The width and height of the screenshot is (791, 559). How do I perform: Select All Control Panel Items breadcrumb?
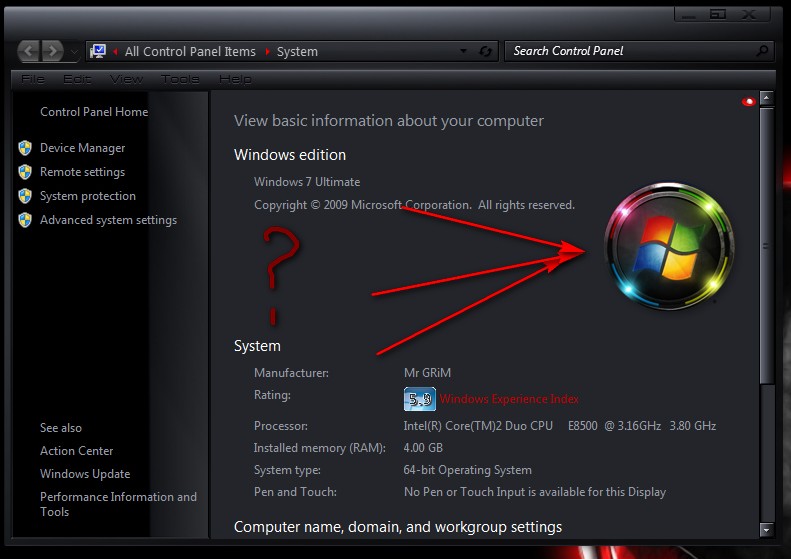190,51
